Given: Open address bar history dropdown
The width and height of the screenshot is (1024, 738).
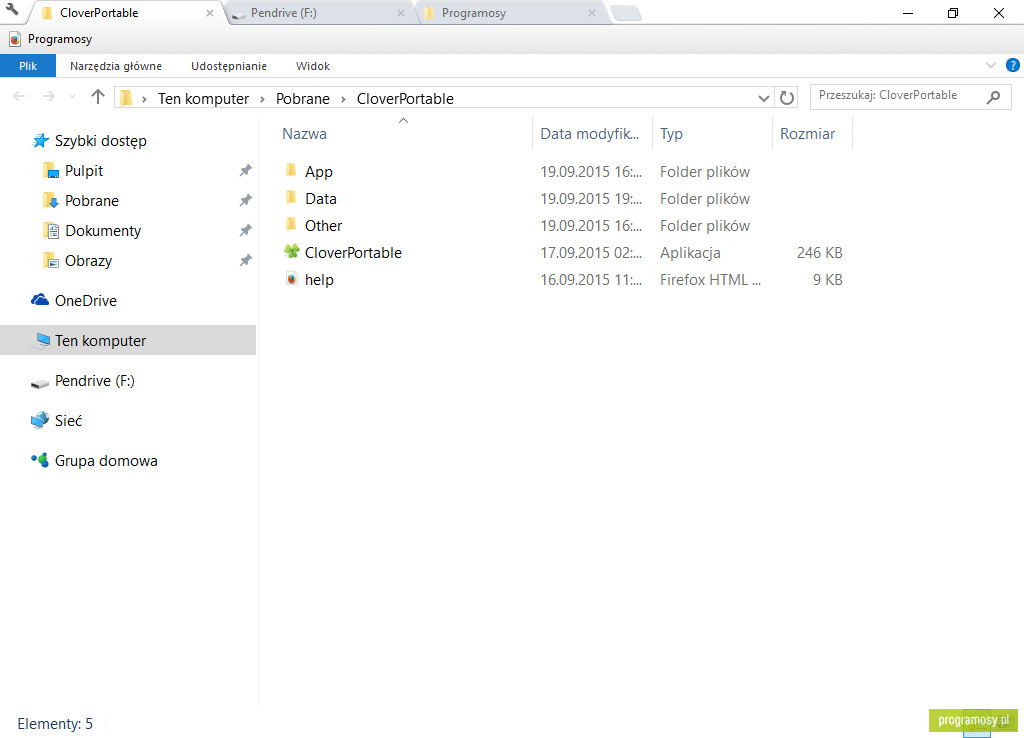Looking at the screenshot, I should pos(763,98).
